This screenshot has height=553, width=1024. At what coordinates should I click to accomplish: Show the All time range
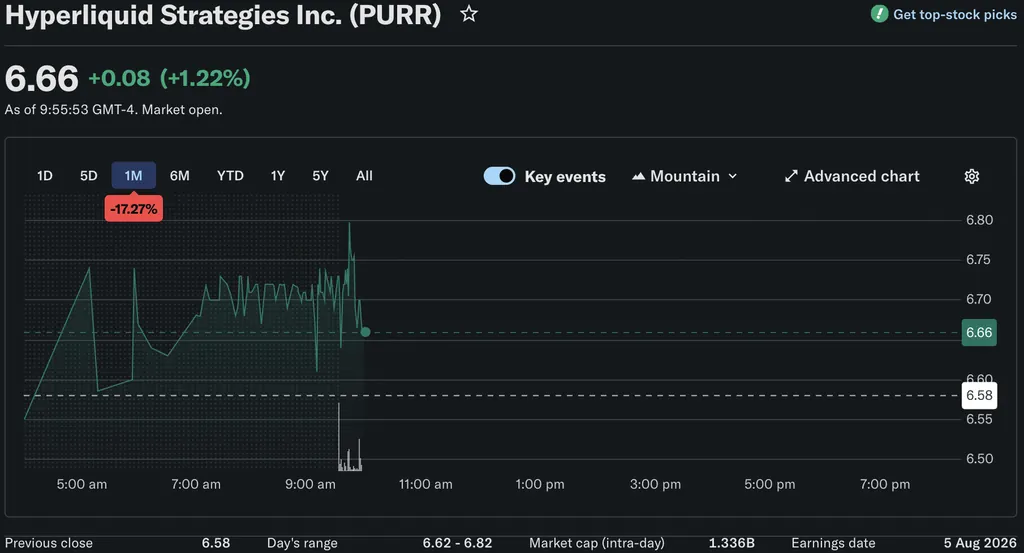(364, 176)
